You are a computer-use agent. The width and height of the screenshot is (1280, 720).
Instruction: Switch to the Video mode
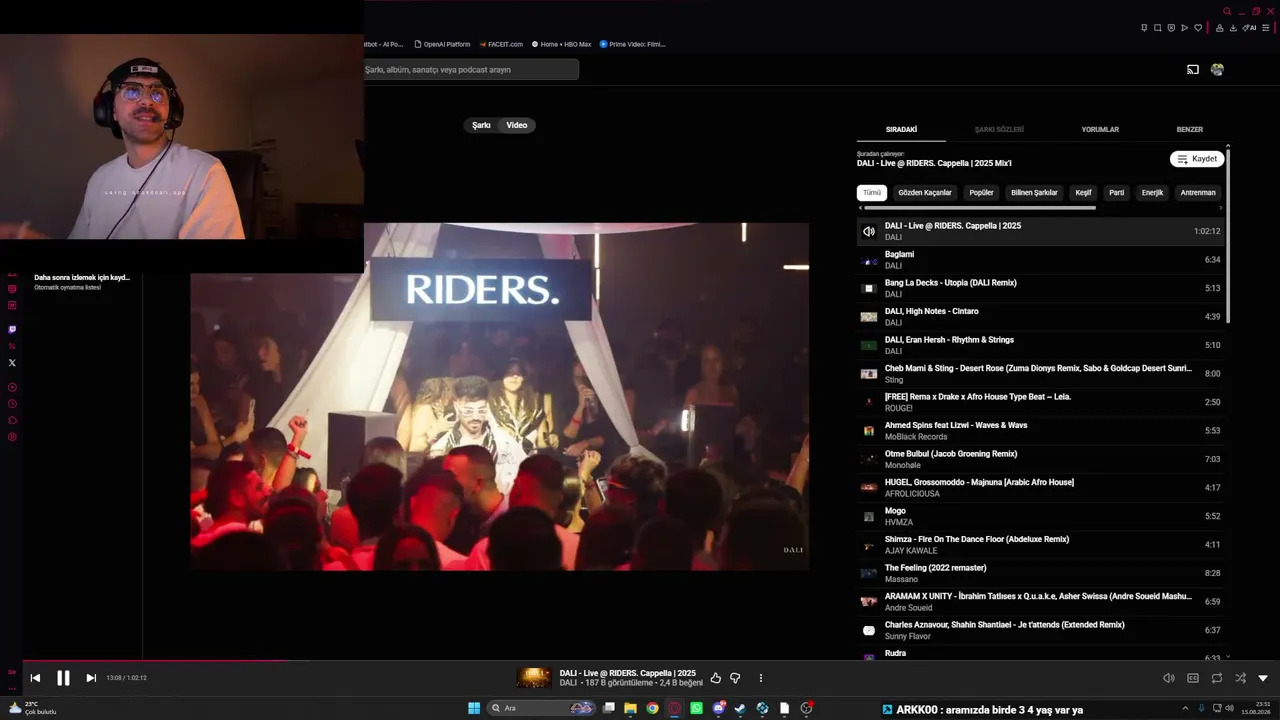pos(517,125)
